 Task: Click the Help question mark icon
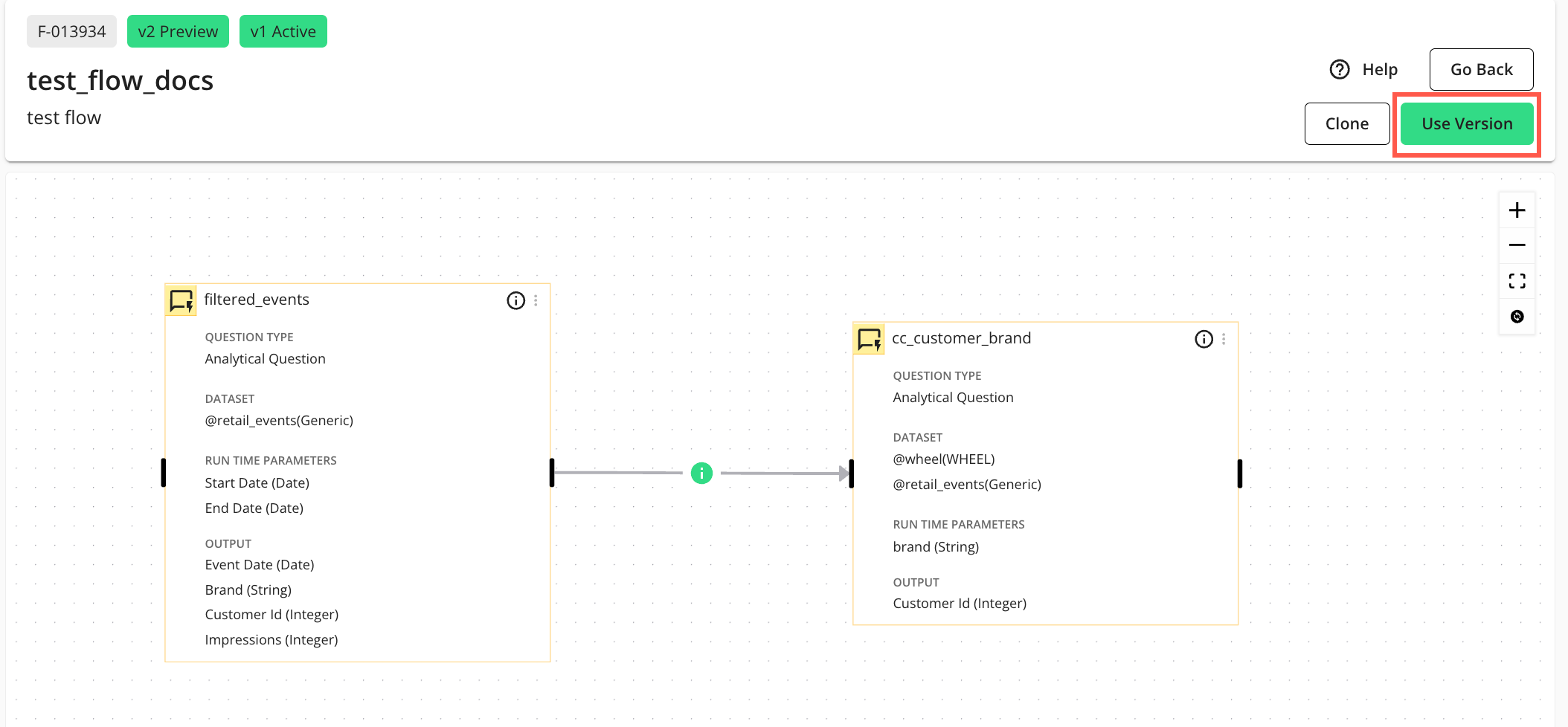(x=1340, y=69)
